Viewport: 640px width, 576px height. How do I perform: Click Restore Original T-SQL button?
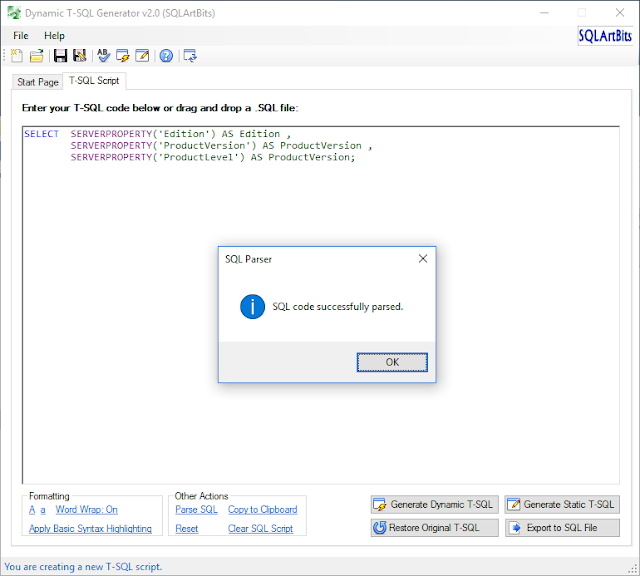pos(435,528)
